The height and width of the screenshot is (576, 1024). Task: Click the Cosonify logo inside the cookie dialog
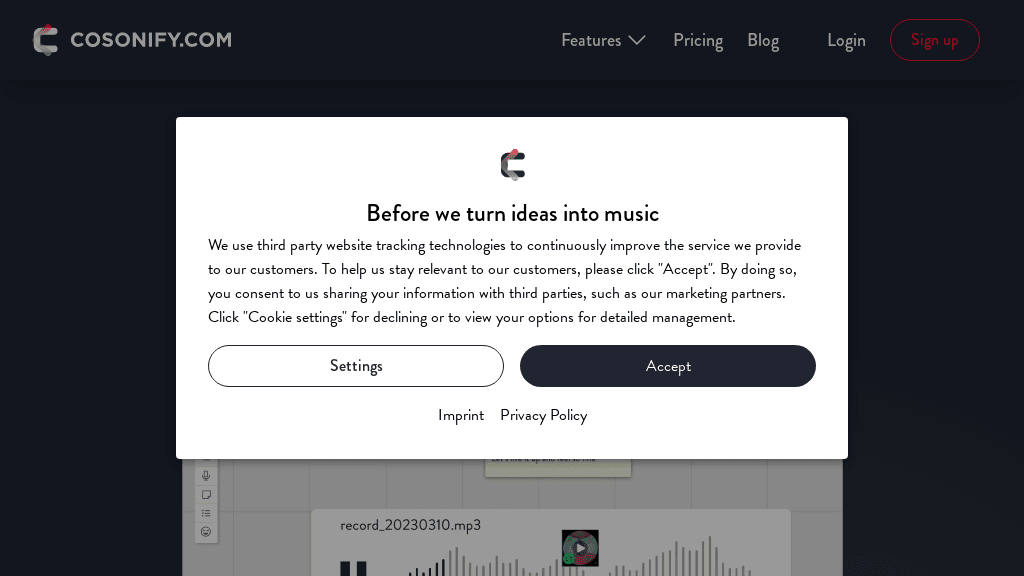[512, 164]
